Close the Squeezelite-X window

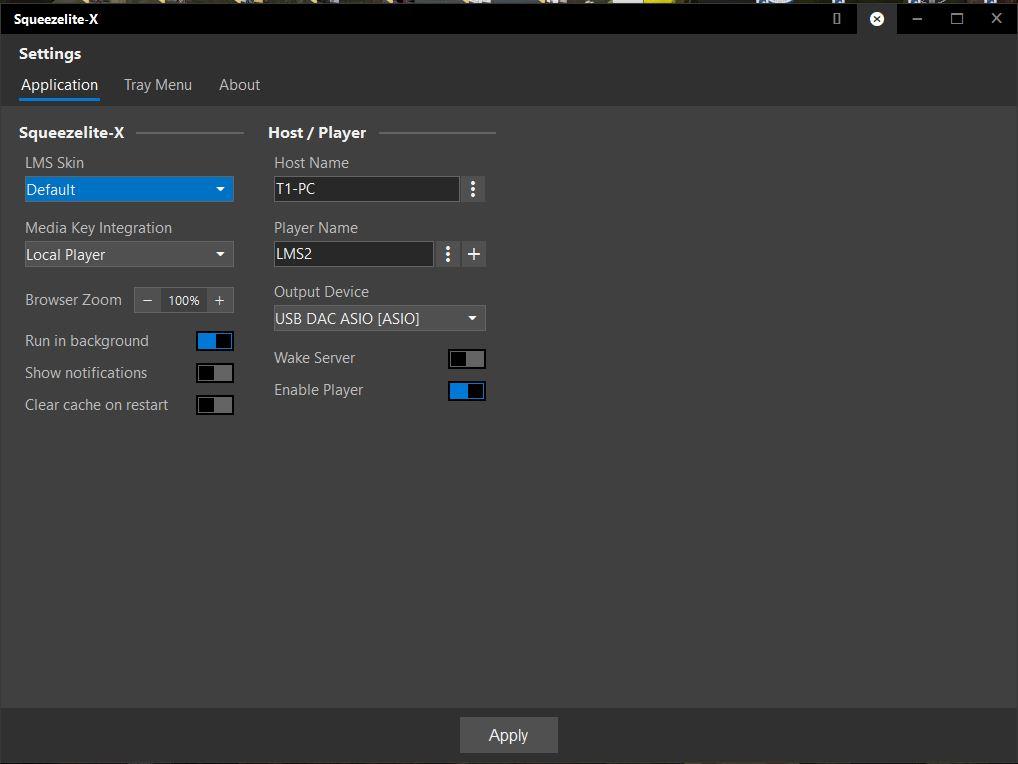coord(997,19)
